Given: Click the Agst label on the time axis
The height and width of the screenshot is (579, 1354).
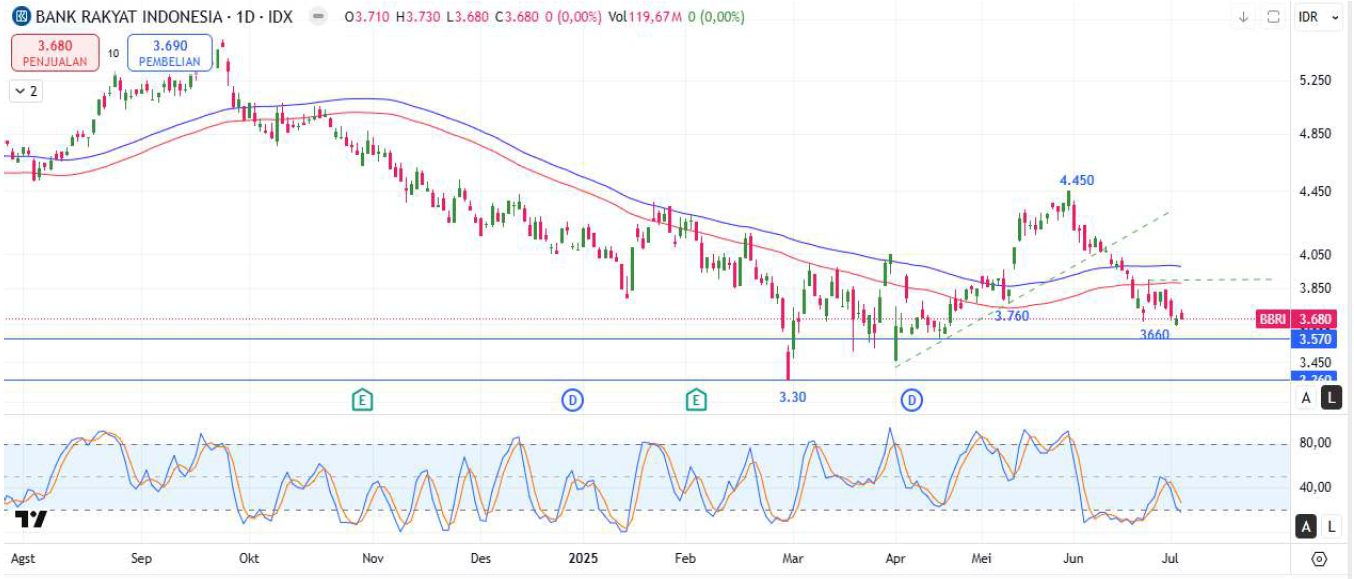Looking at the screenshot, I should 20,559.
